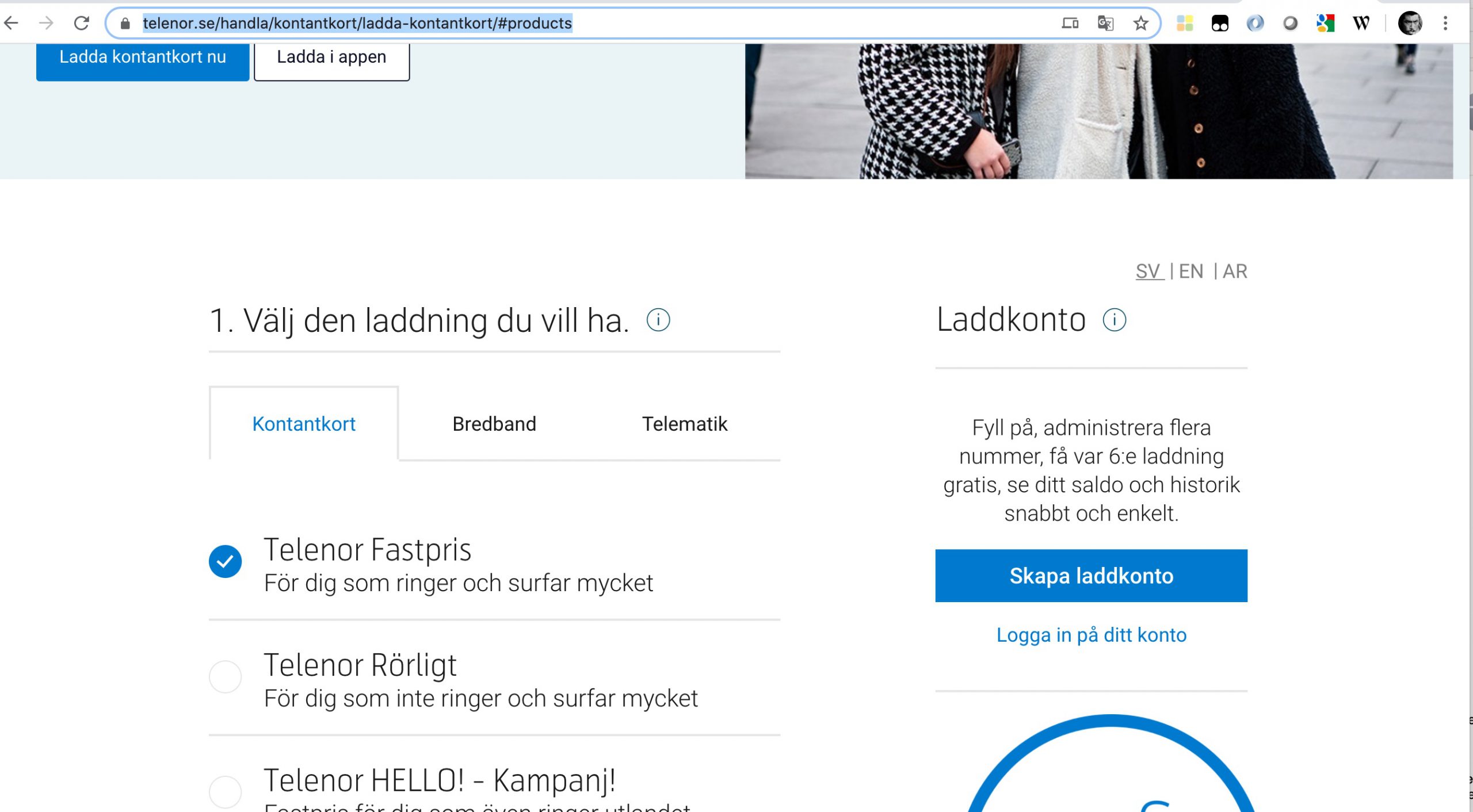Click the Laddkonto heading text

pyautogui.click(x=1012, y=320)
